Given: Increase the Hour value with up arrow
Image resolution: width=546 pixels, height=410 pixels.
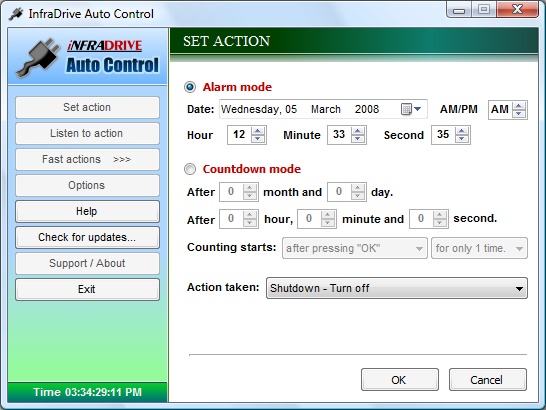Looking at the screenshot, I should tap(257, 131).
